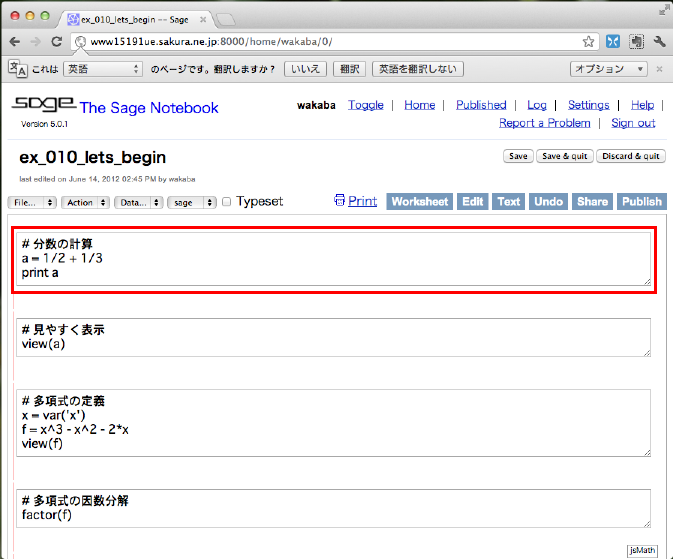Open the sage system selector dropdown
The width and height of the screenshot is (673, 559).
[192, 202]
